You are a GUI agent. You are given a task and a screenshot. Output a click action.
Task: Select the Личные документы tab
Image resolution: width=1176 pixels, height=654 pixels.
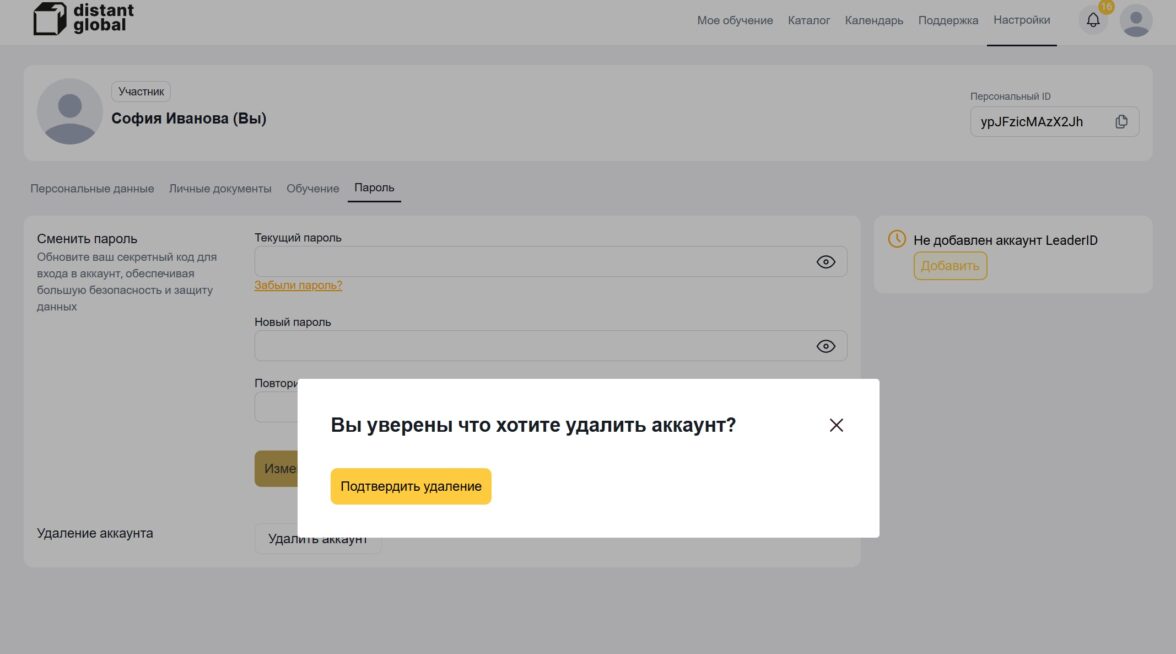click(220, 188)
